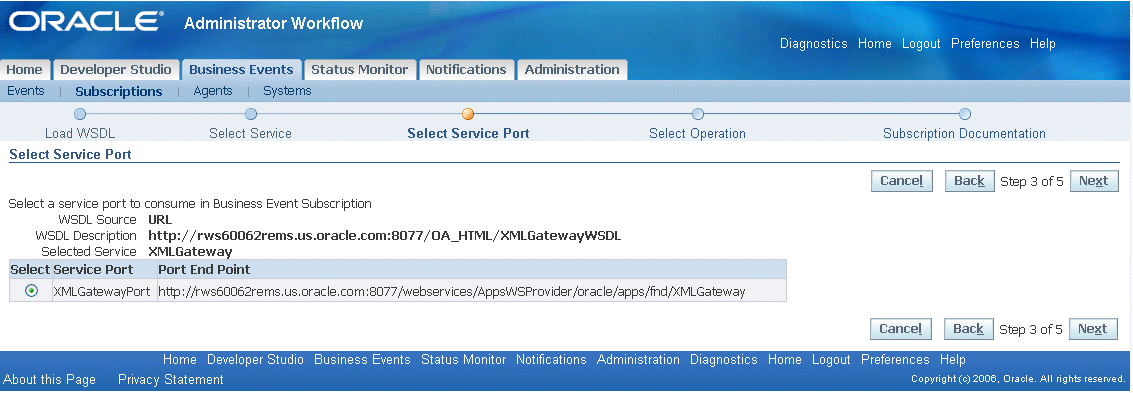Click the XMLGatewayPort cell text
This screenshot has height=393, width=1133.
[x=103, y=291]
